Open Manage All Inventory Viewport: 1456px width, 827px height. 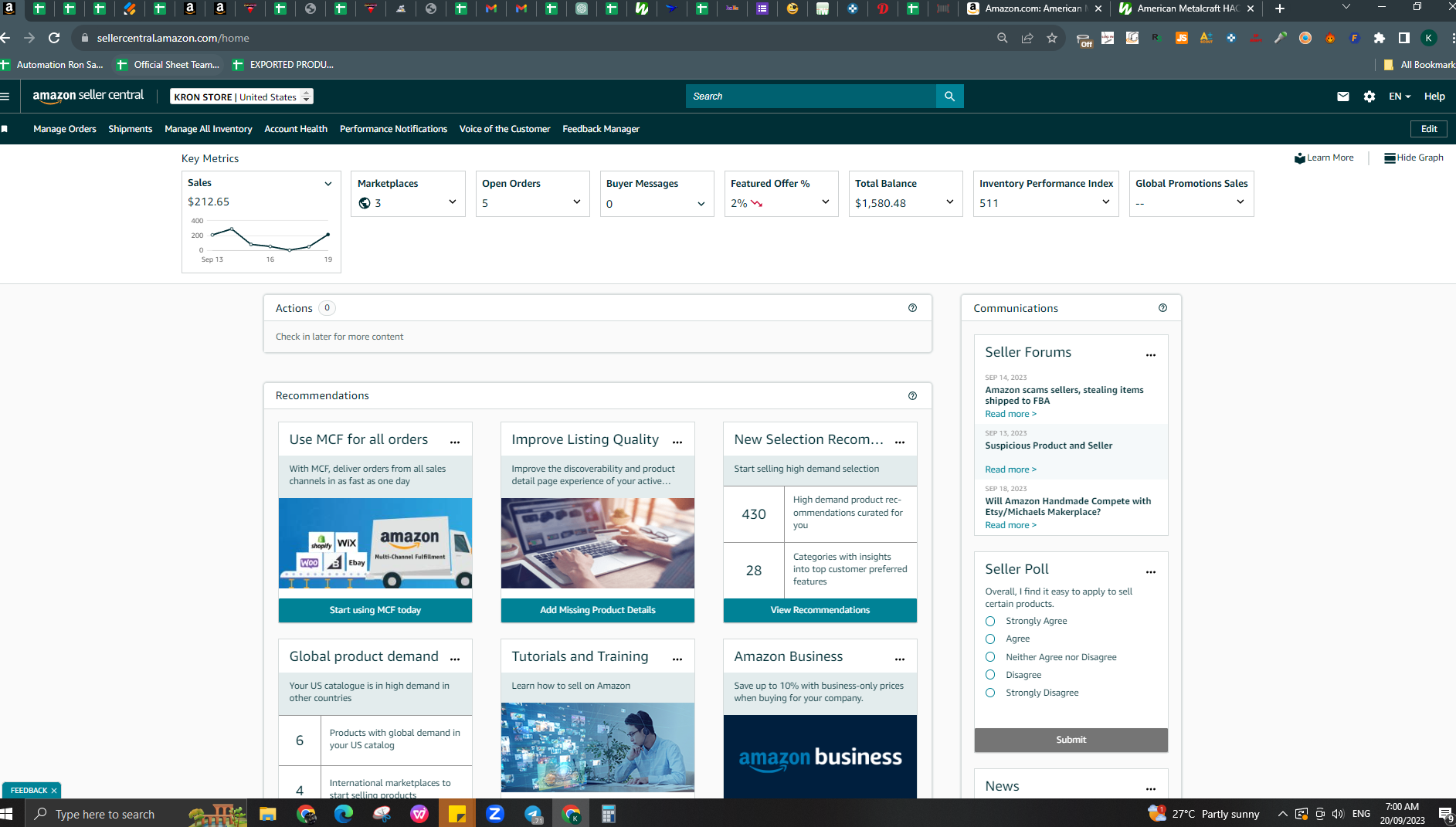[209, 129]
